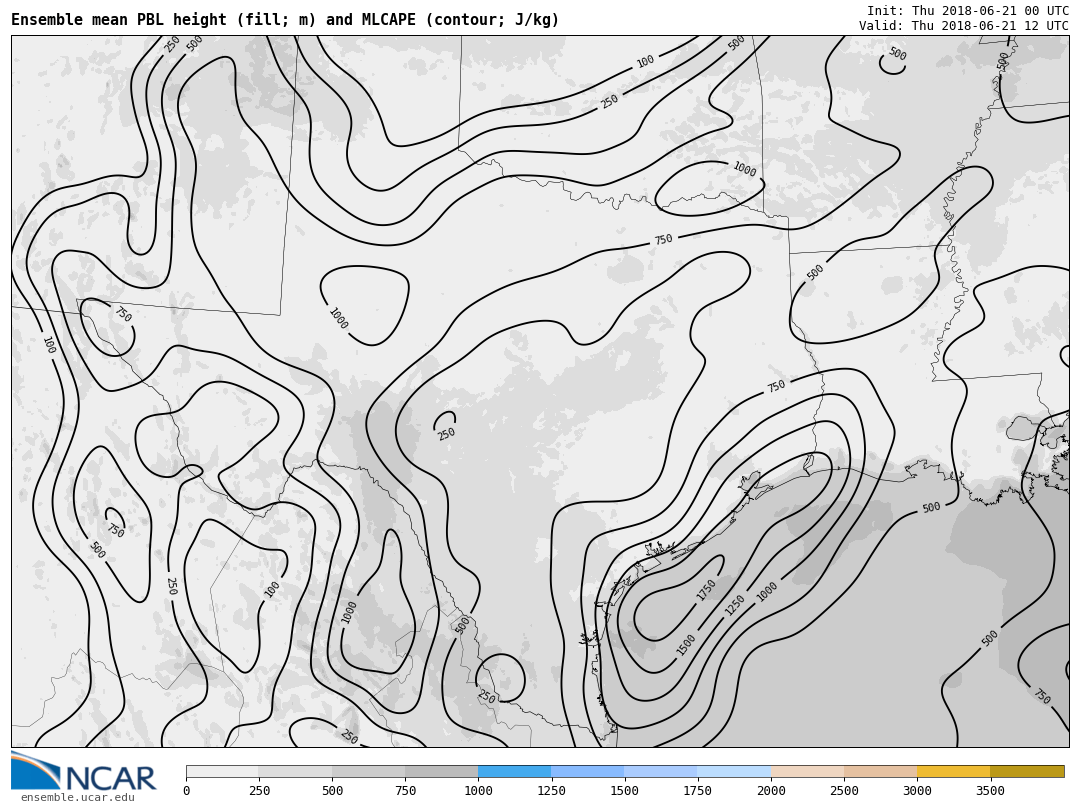The height and width of the screenshot is (810, 1080).
Task: Click the lightest blue 1750–2000 colorbar swatch
Action: [734, 772]
